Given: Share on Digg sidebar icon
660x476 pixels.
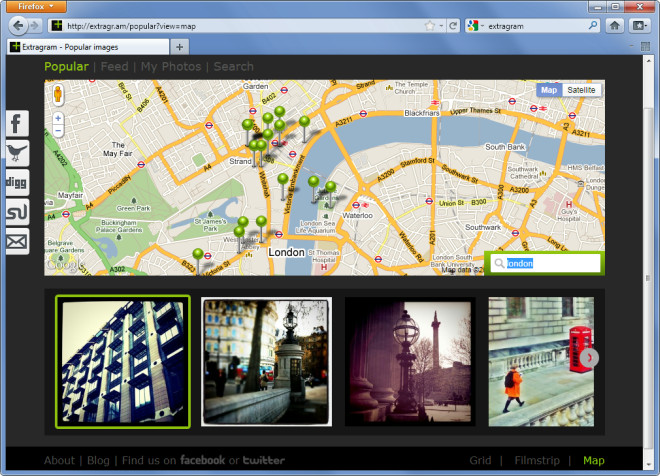Looking at the screenshot, I should pos(17,182).
